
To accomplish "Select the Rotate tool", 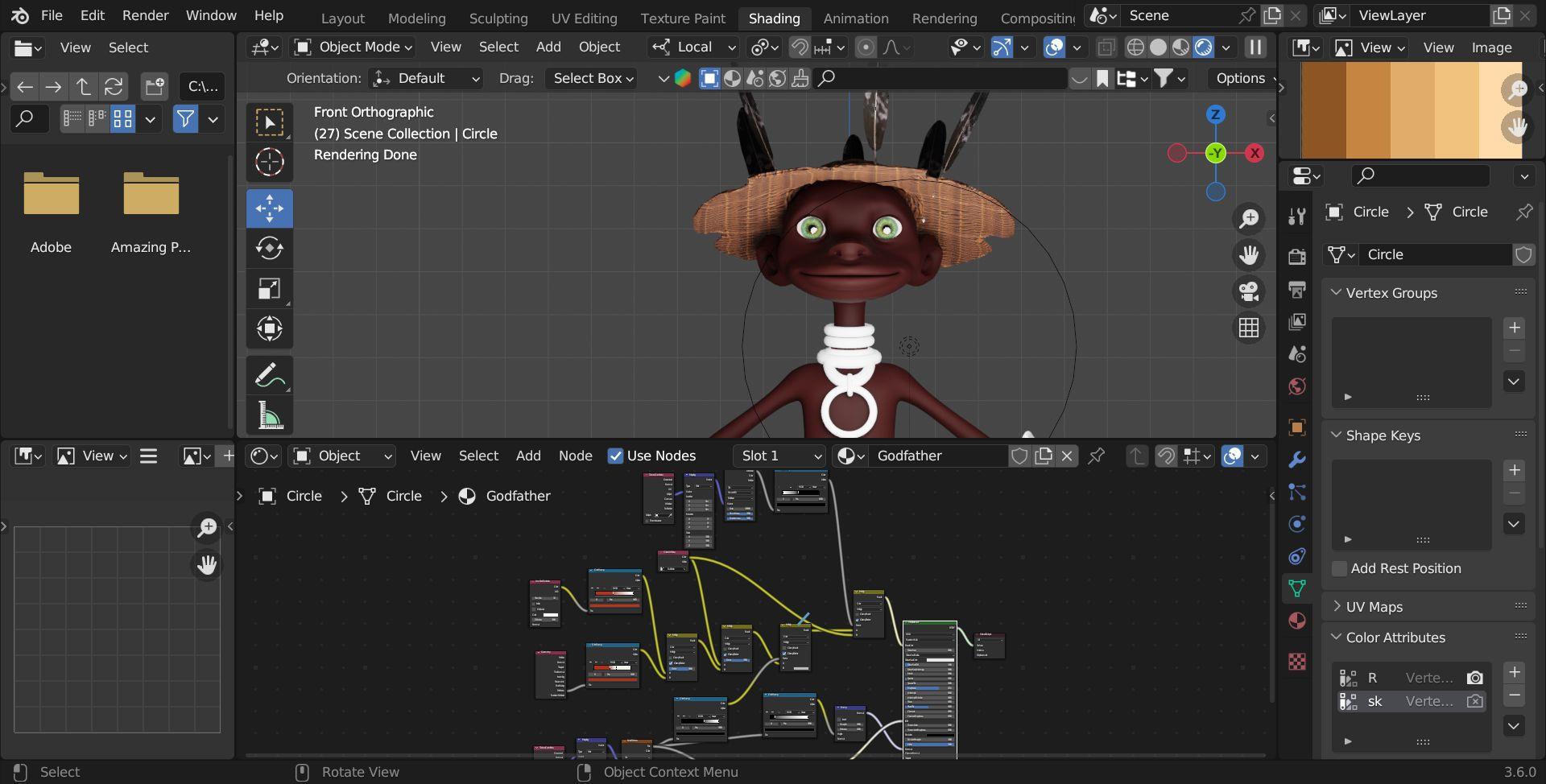I will coord(270,248).
